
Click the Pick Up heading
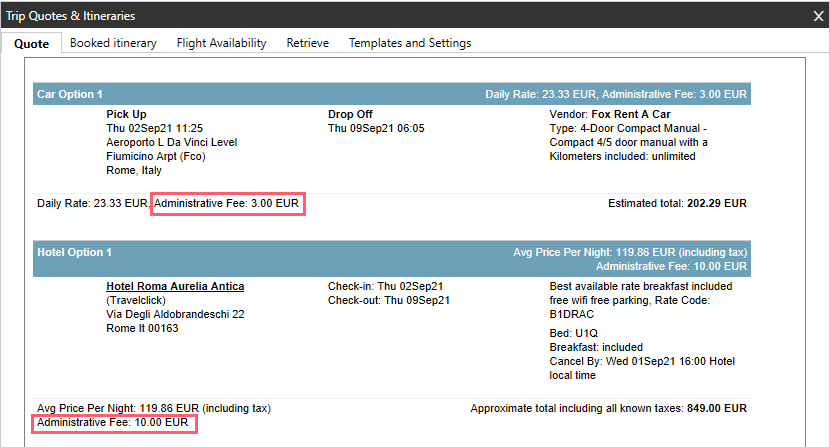click(x=126, y=114)
